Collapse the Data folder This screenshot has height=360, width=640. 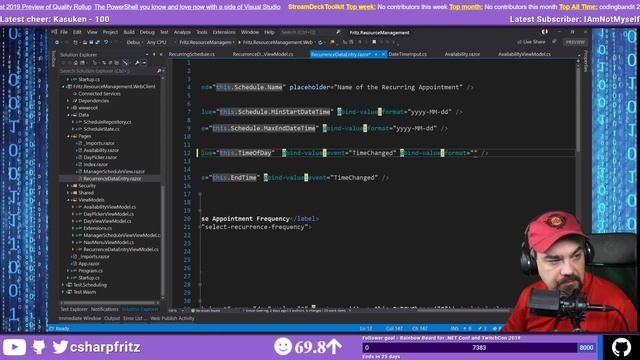point(68,115)
